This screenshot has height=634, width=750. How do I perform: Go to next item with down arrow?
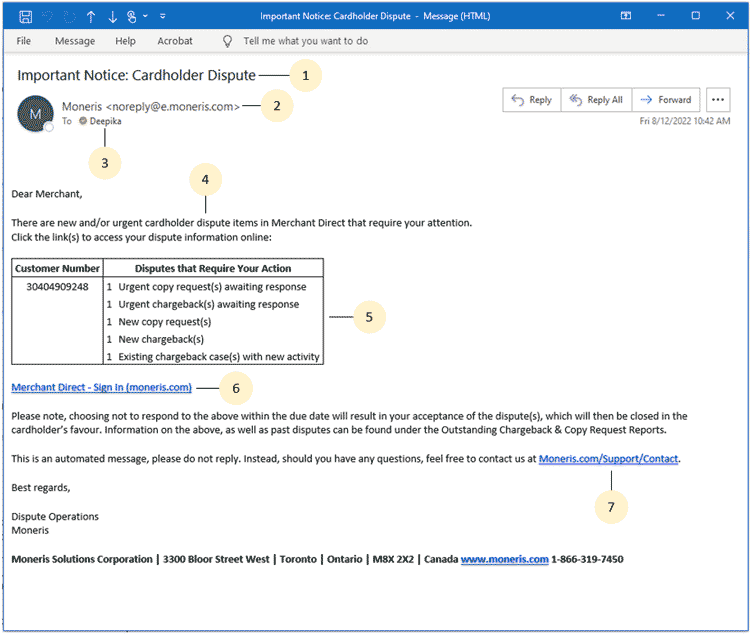112,17
